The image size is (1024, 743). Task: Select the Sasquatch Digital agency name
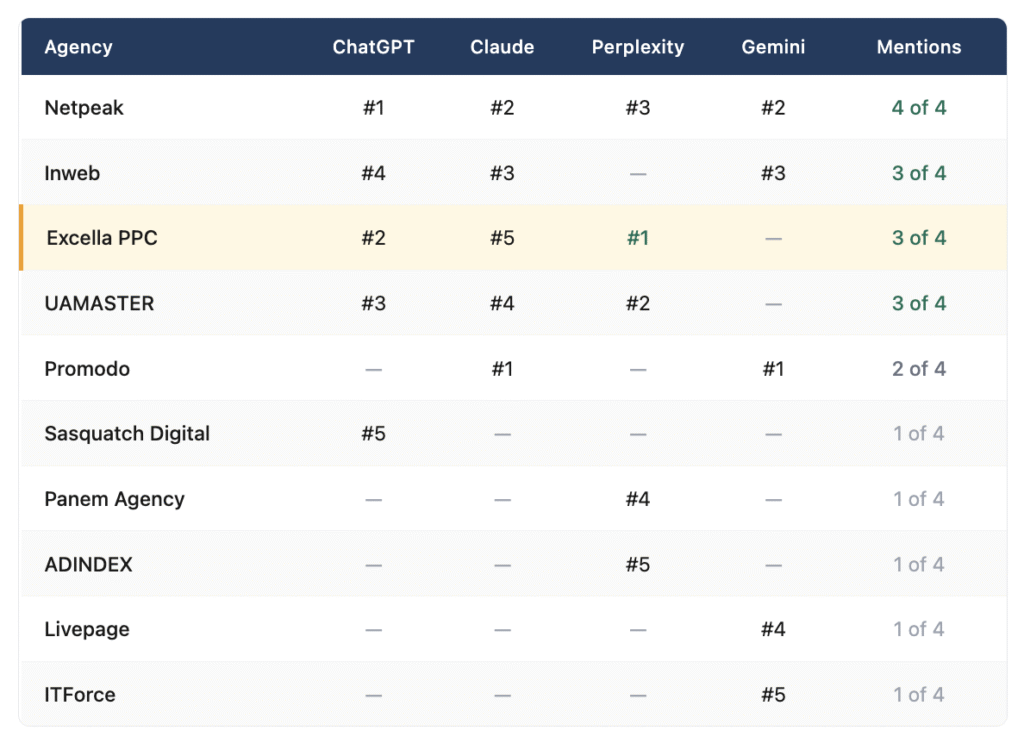pyautogui.click(x=127, y=434)
